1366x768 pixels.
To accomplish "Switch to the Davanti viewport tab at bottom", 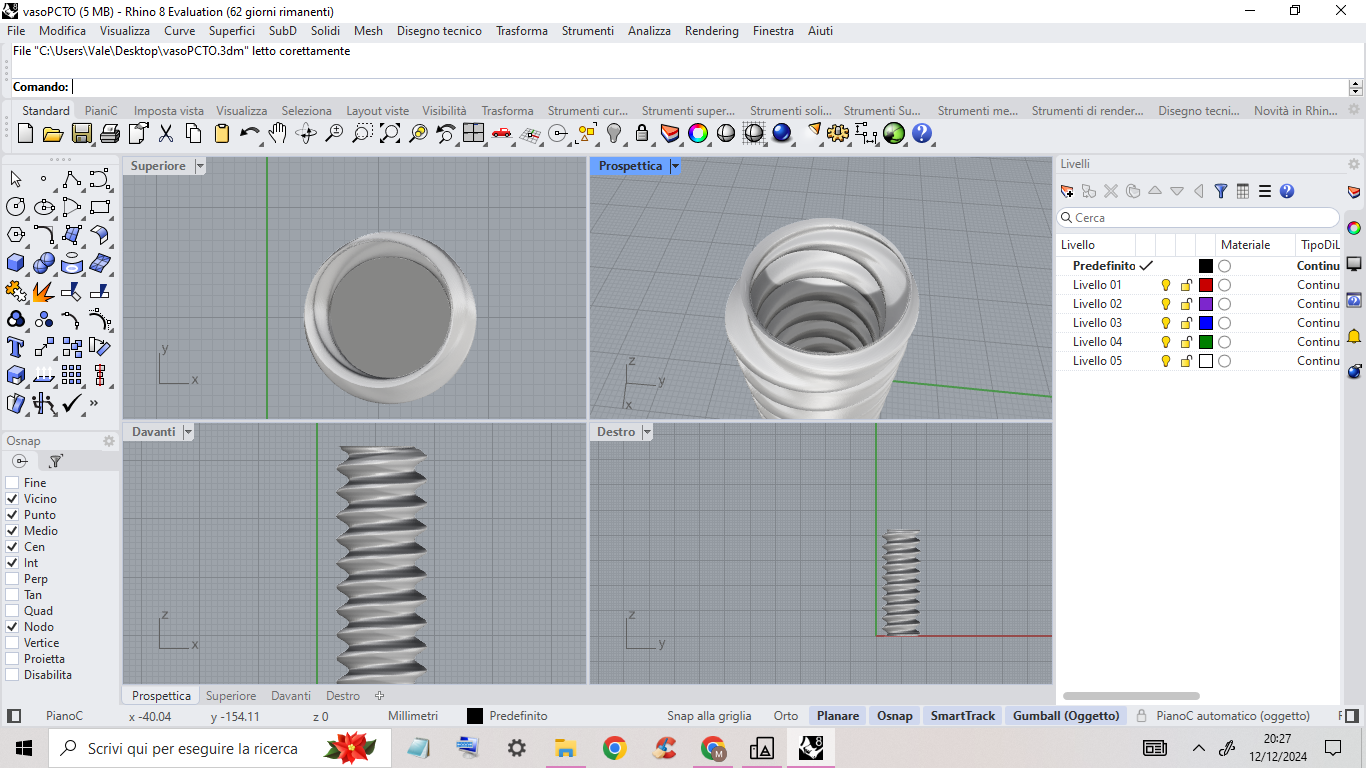I will click(291, 696).
